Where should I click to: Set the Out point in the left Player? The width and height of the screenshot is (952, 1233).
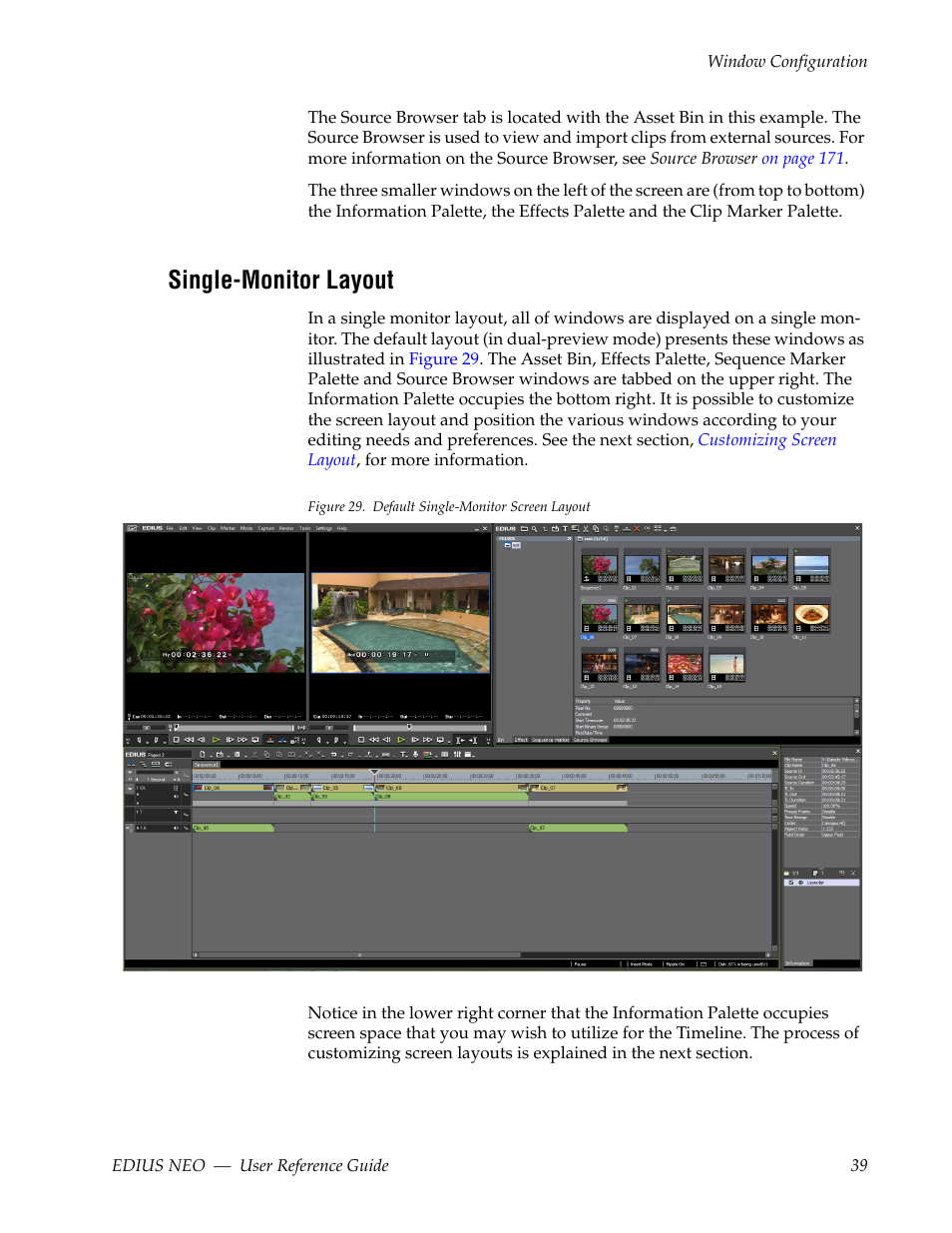[x=156, y=740]
